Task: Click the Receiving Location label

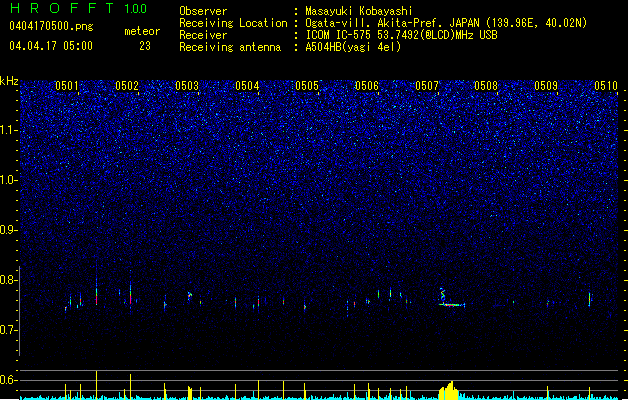Action: point(233,23)
